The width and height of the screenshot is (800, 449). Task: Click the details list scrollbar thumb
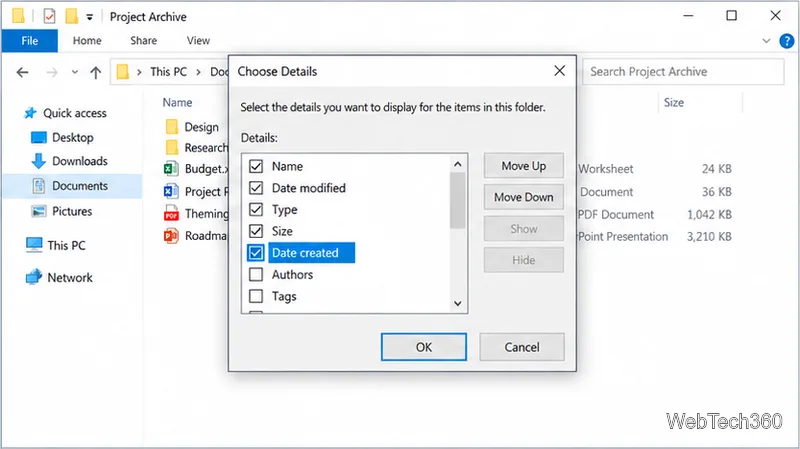(458, 201)
